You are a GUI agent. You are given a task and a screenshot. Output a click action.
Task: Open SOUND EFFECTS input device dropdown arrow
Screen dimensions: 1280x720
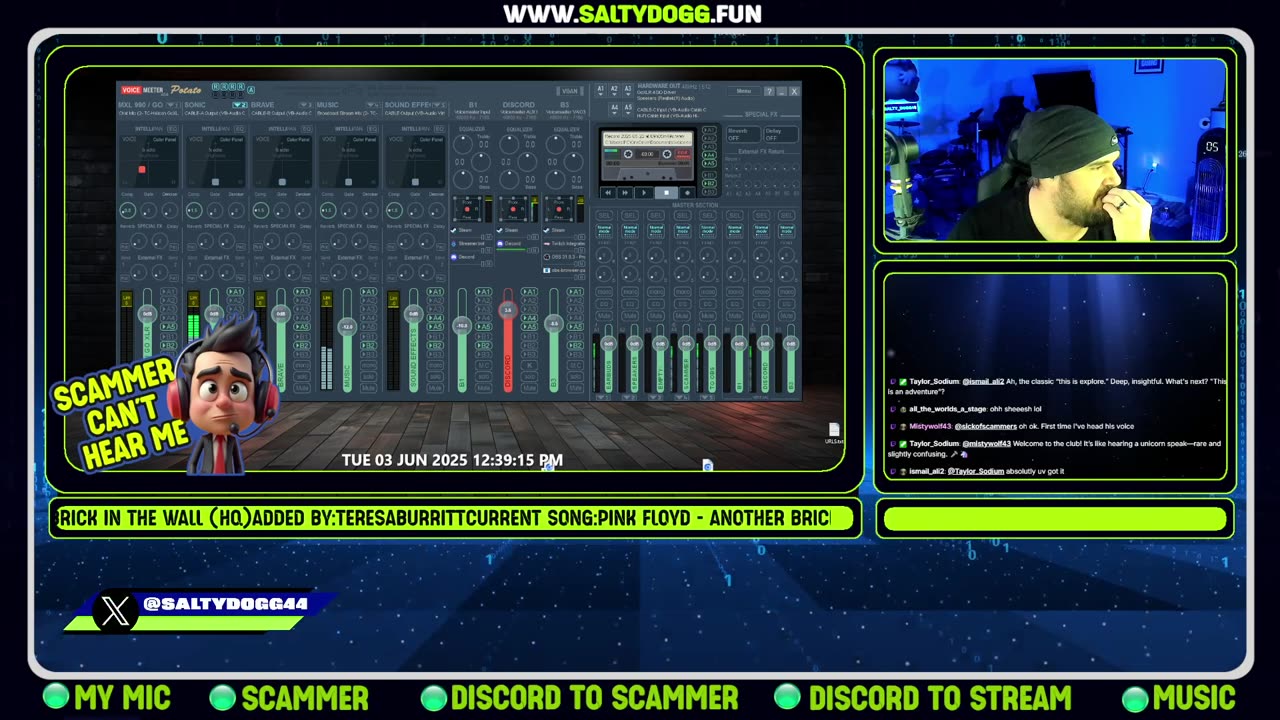[438, 105]
